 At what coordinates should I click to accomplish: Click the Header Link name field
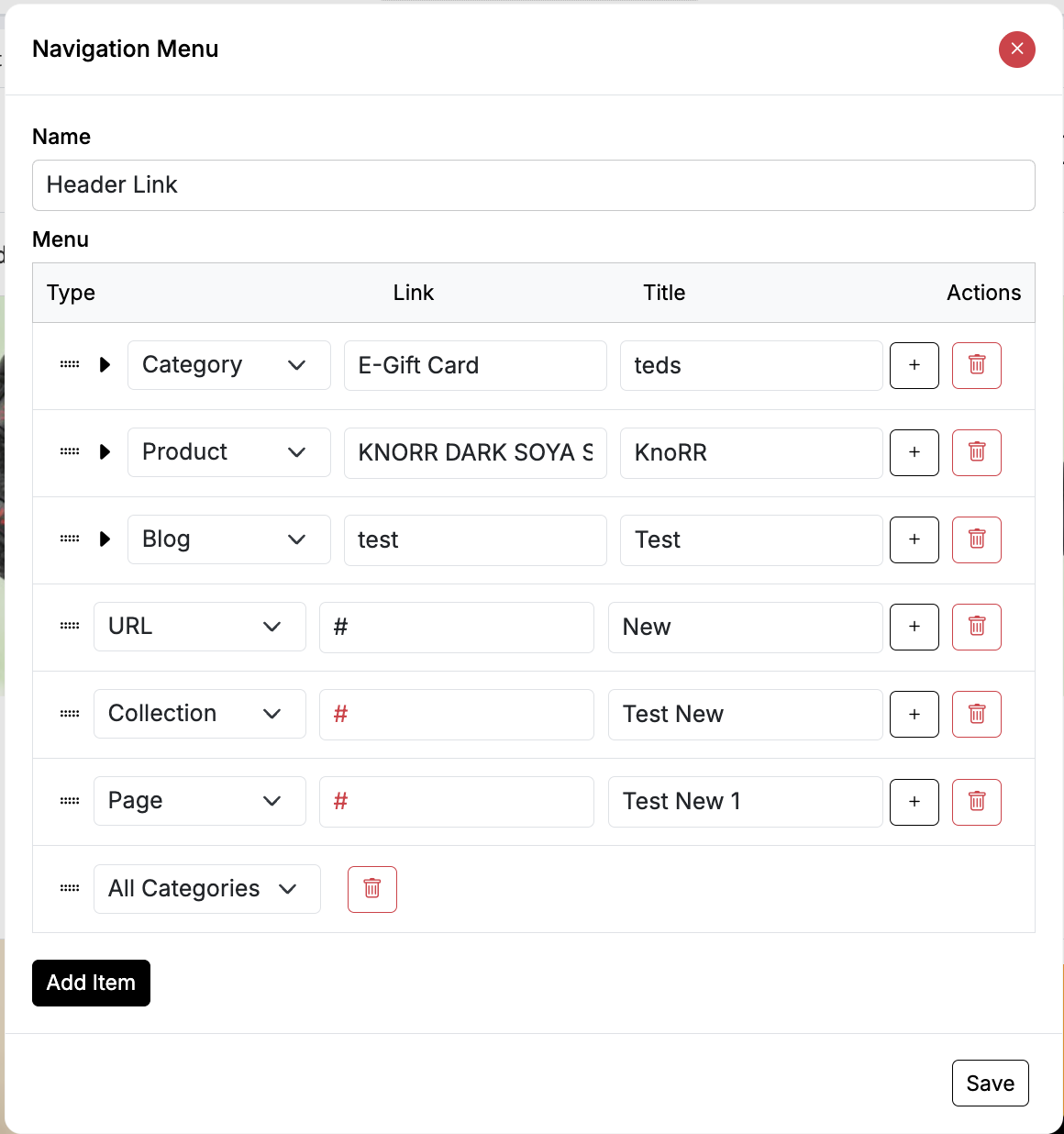click(x=533, y=185)
